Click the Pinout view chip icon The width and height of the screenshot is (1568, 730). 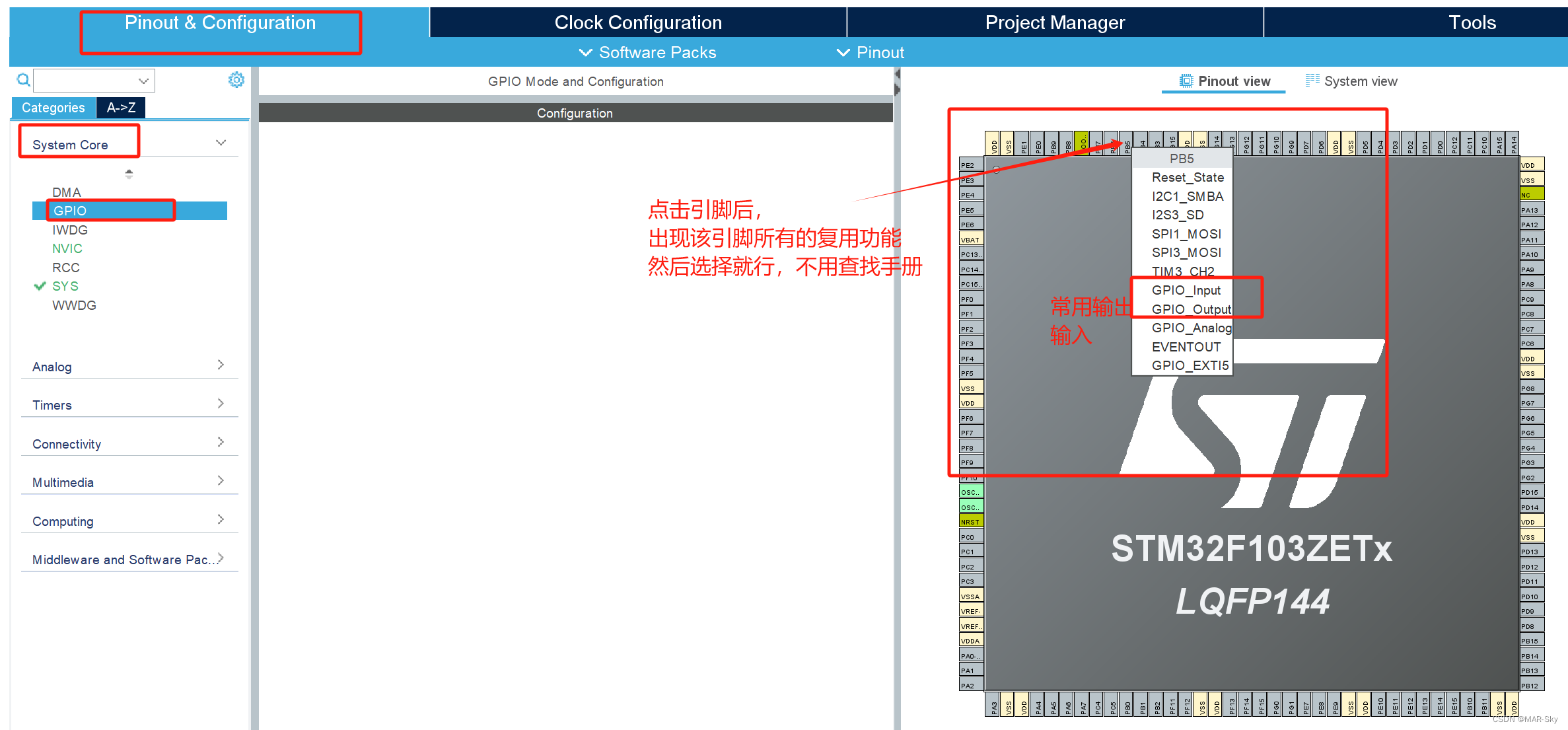click(1186, 81)
